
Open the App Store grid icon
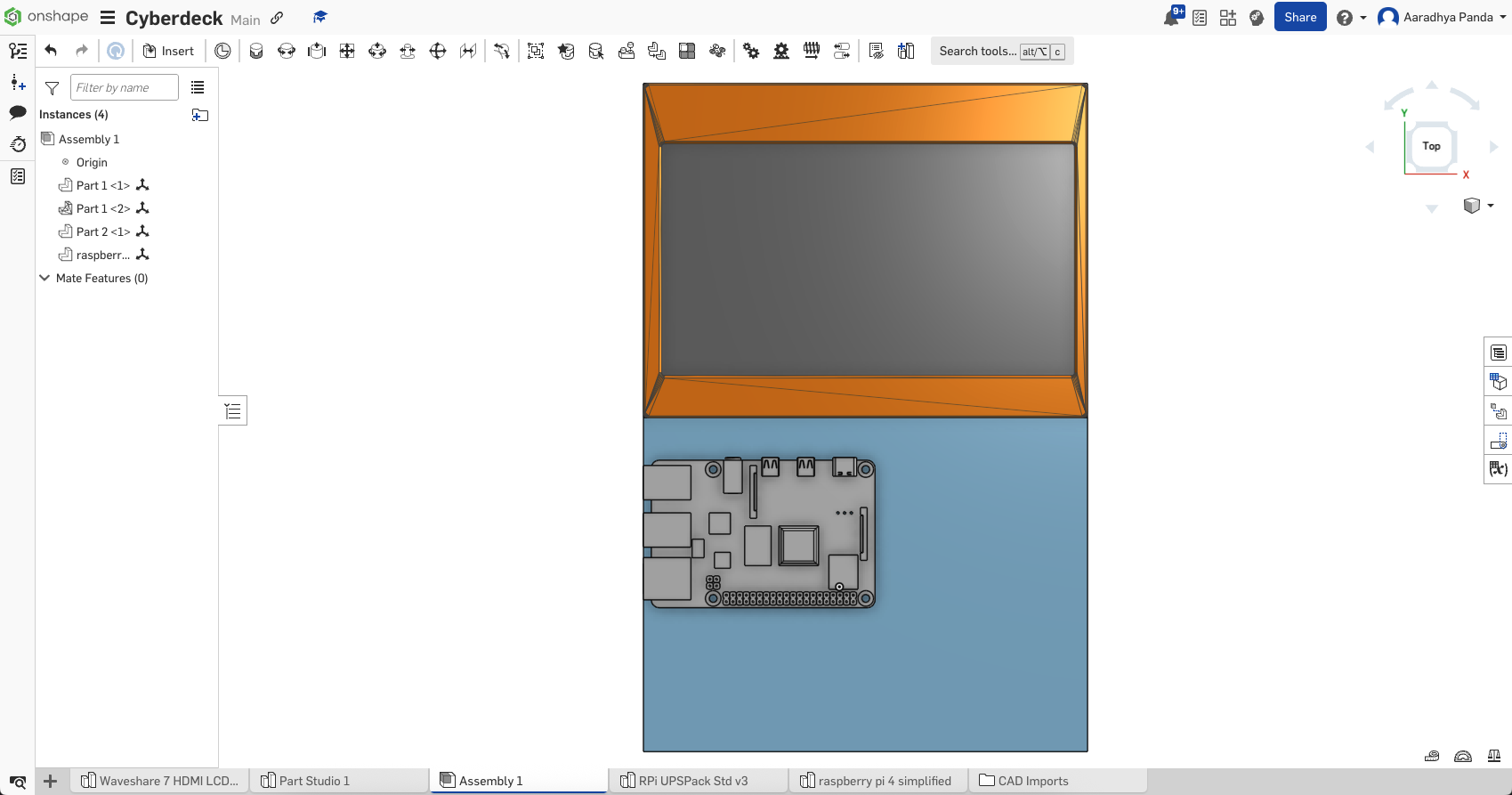(x=1228, y=18)
